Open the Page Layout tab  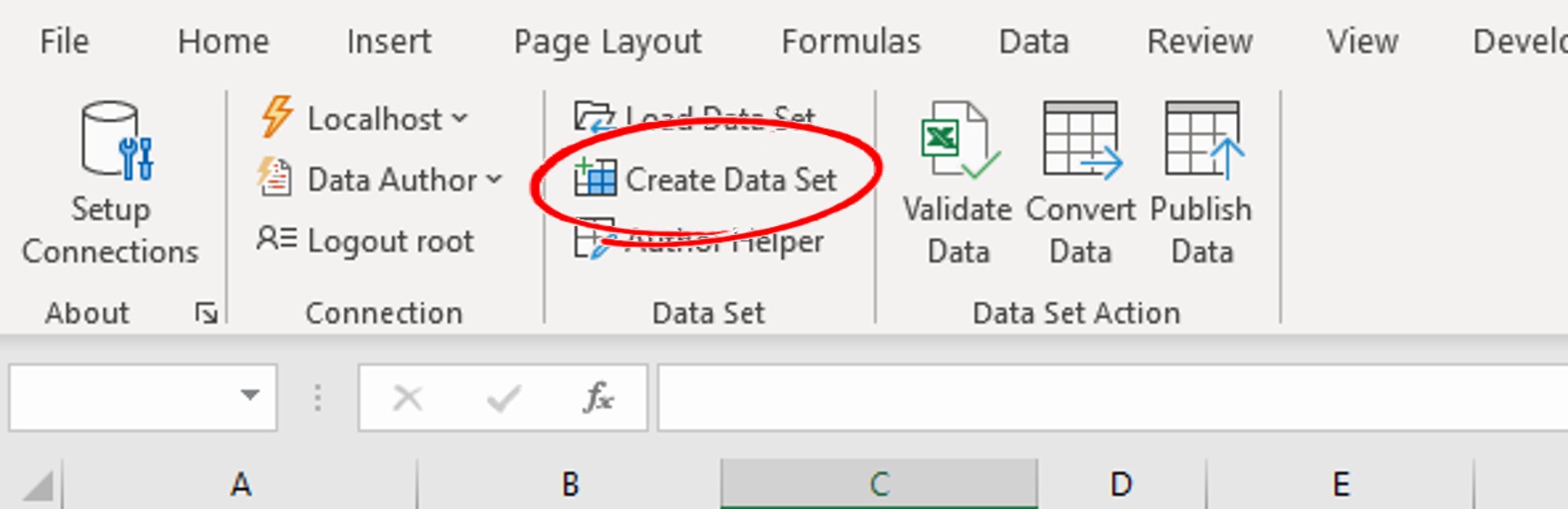pyautogui.click(x=607, y=42)
